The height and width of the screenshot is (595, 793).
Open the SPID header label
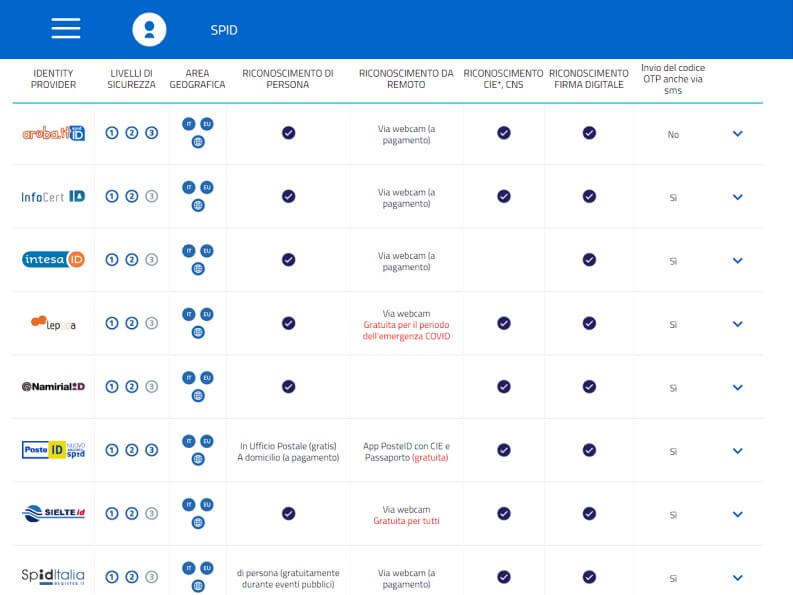(x=224, y=30)
